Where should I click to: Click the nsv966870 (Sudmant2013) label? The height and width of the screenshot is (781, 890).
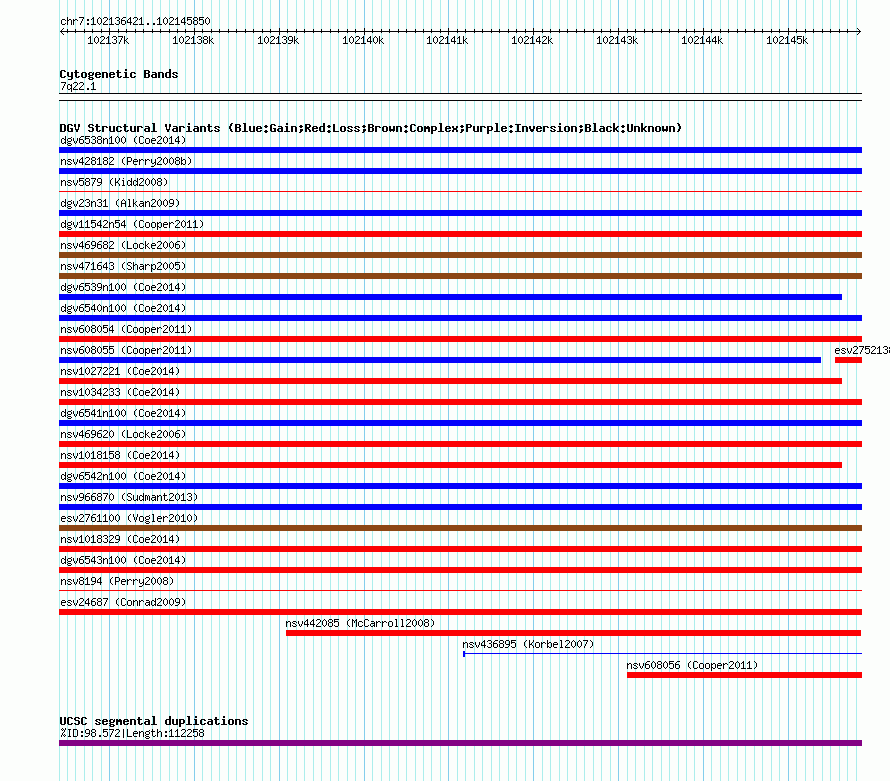coord(129,497)
